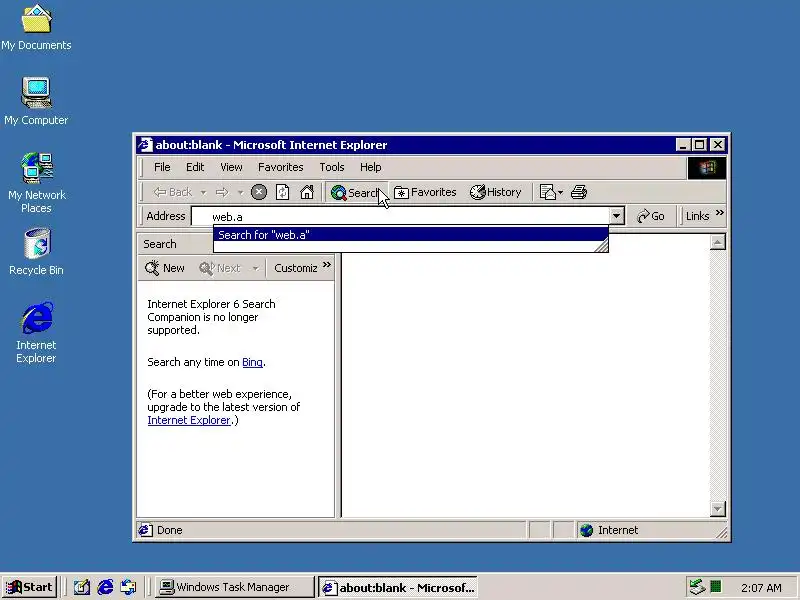This screenshot has height=600, width=800.
Task: Select My Computer desktop icon
Action: pyautogui.click(x=36, y=102)
